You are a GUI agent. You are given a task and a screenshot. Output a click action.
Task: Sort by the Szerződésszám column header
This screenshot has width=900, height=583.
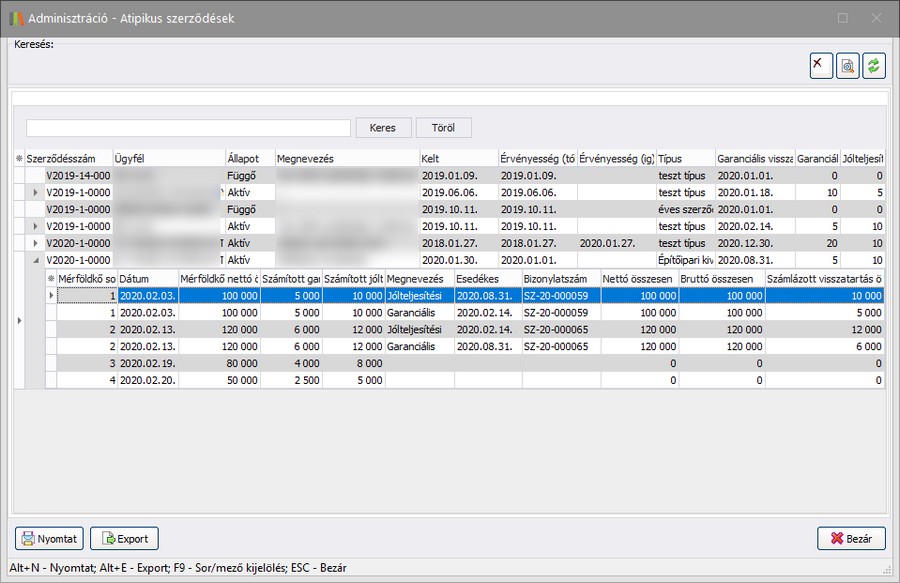click(x=68, y=159)
